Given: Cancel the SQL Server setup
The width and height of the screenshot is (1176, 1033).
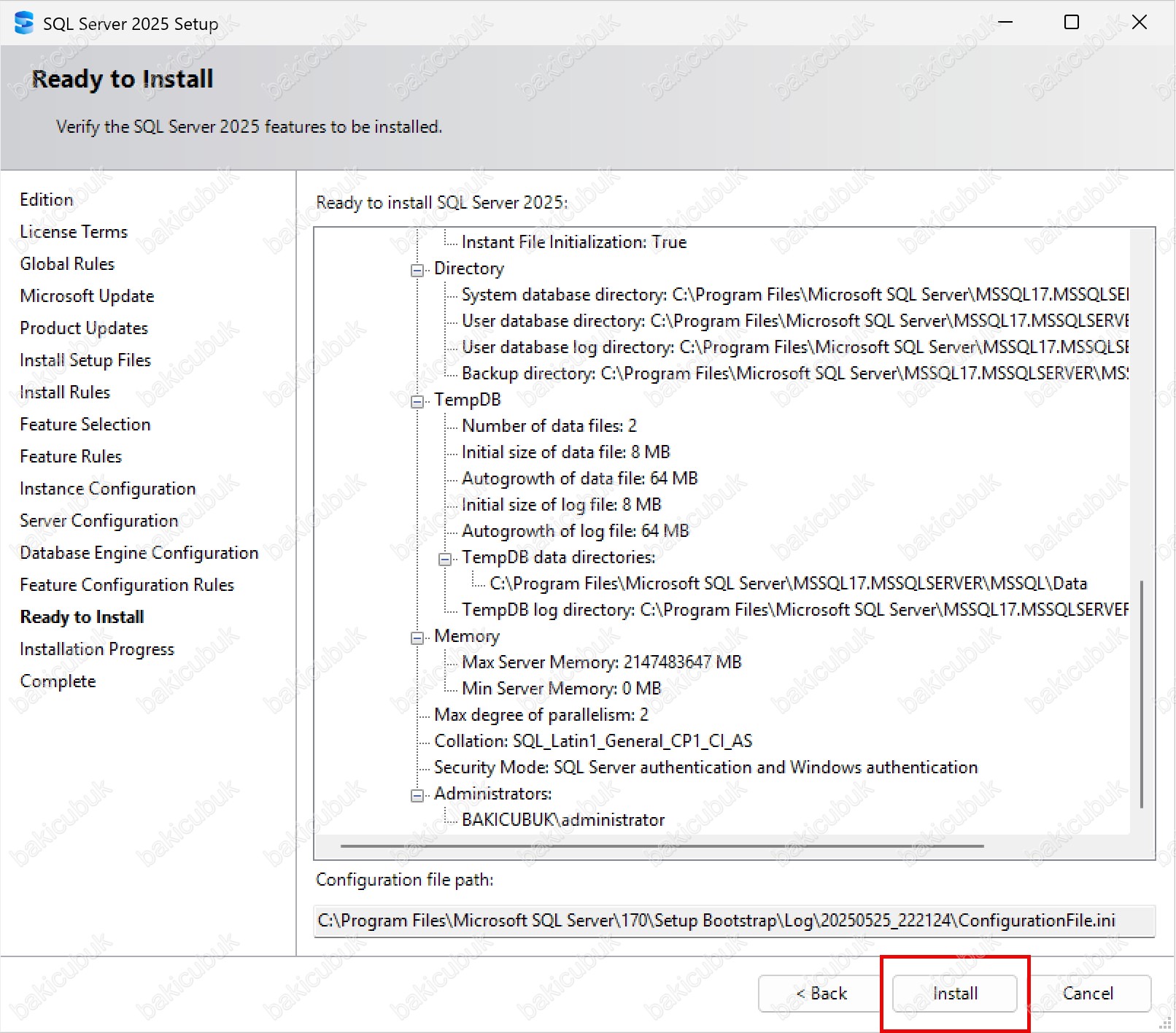Looking at the screenshot, I should click(1088, 993).
